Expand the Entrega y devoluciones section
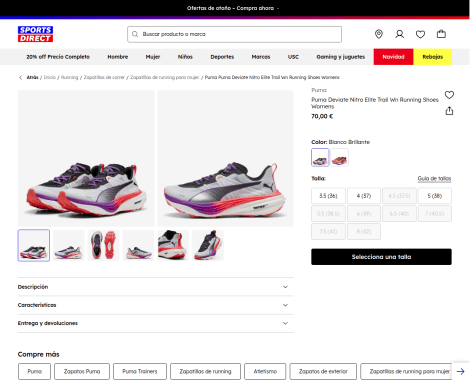The height and width of the screenshot is (380, 475). coord(156,323)
